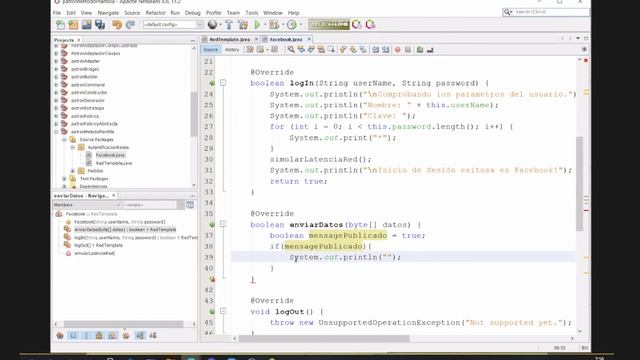Click the Shift Line Right editor icon
The image size is (640, 360).
click(x=385, y=49)
